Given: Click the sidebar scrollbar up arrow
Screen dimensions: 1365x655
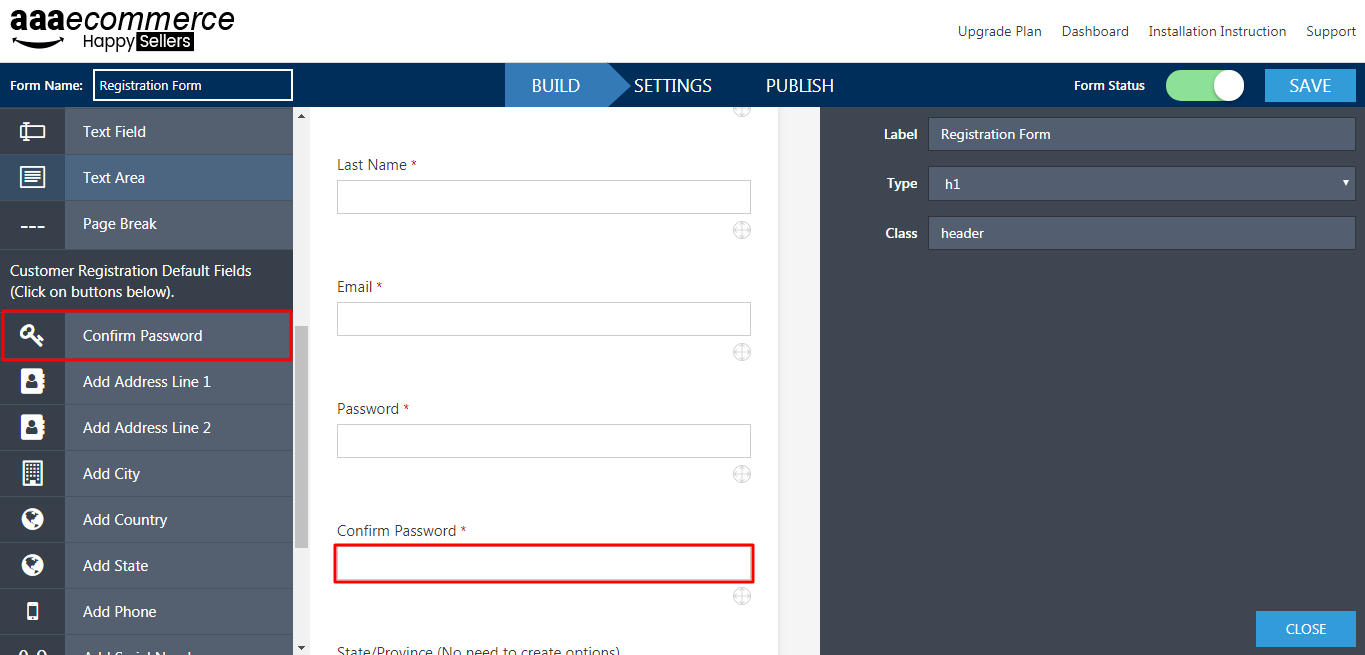Looking at the screenshot, I should [302, 116].
